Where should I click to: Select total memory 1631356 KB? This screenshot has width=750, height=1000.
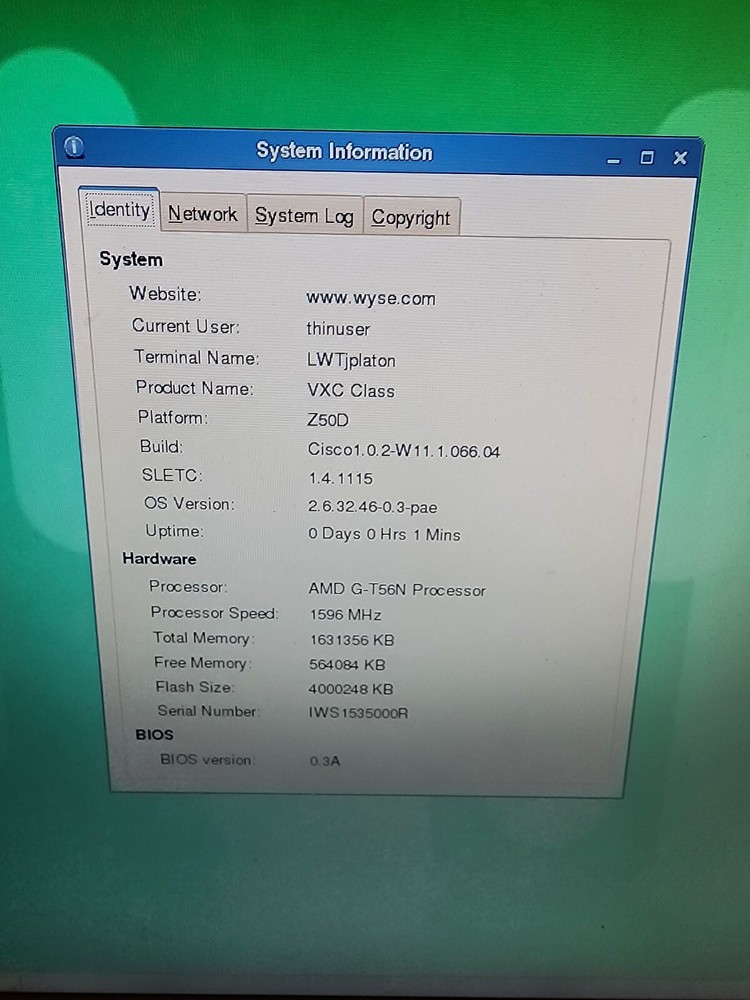point(352,640)
